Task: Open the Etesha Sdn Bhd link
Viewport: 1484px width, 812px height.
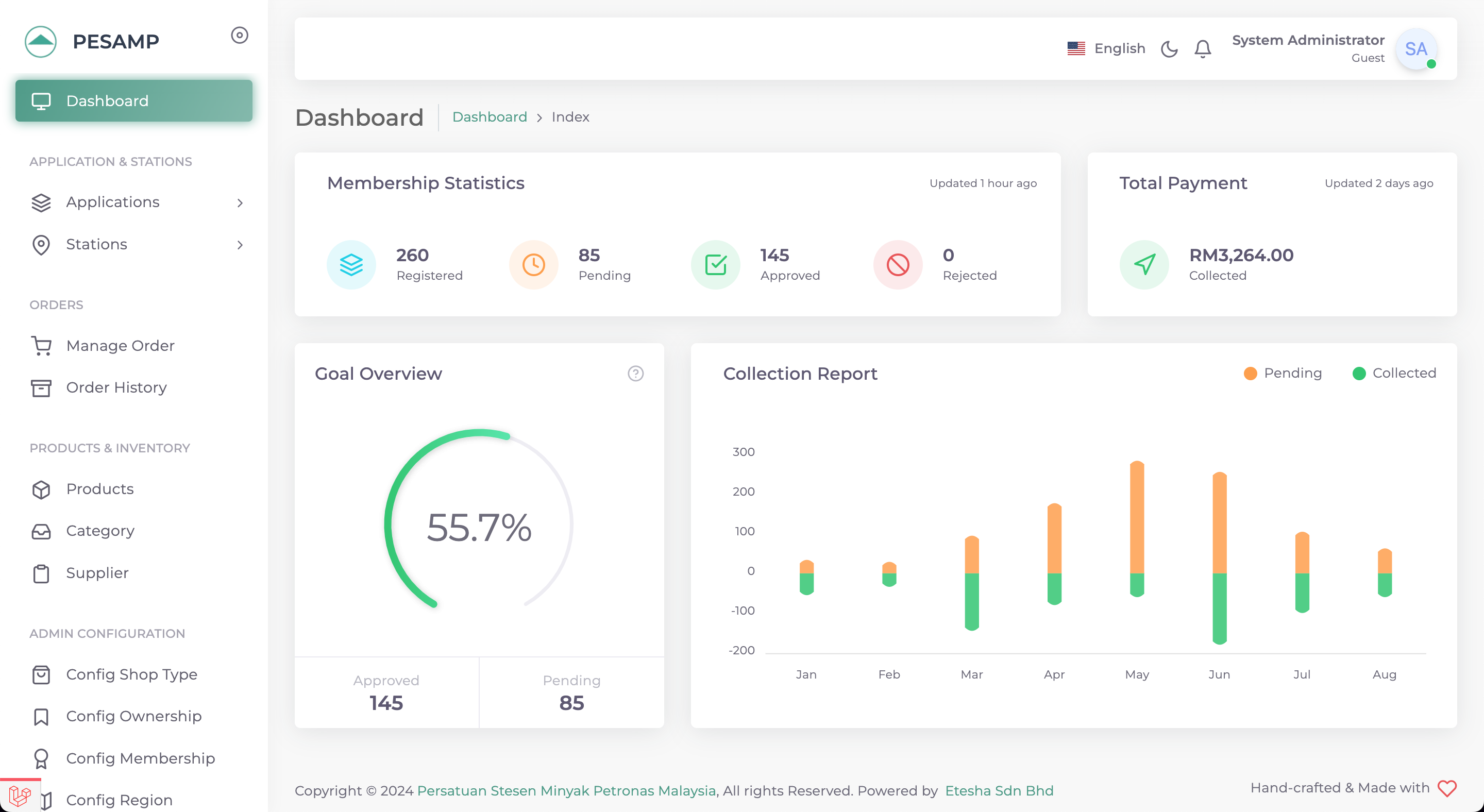Action: tap(999, 791)
